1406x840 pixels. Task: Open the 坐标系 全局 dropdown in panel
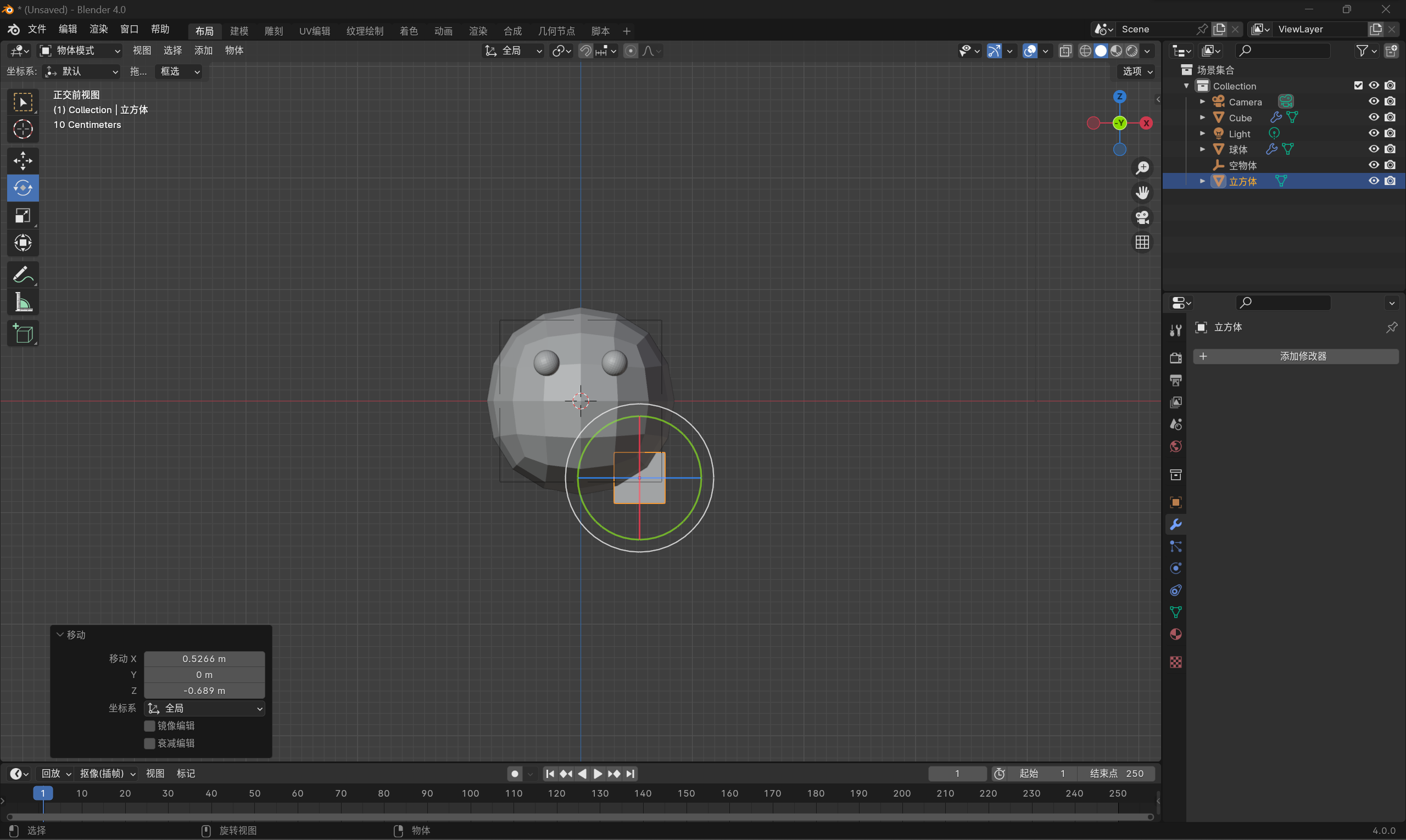tap(204, 708)
